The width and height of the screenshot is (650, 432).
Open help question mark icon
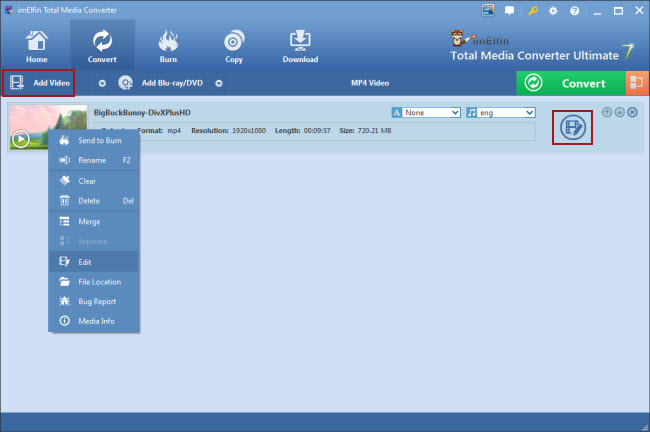click(x=575, y=11)
